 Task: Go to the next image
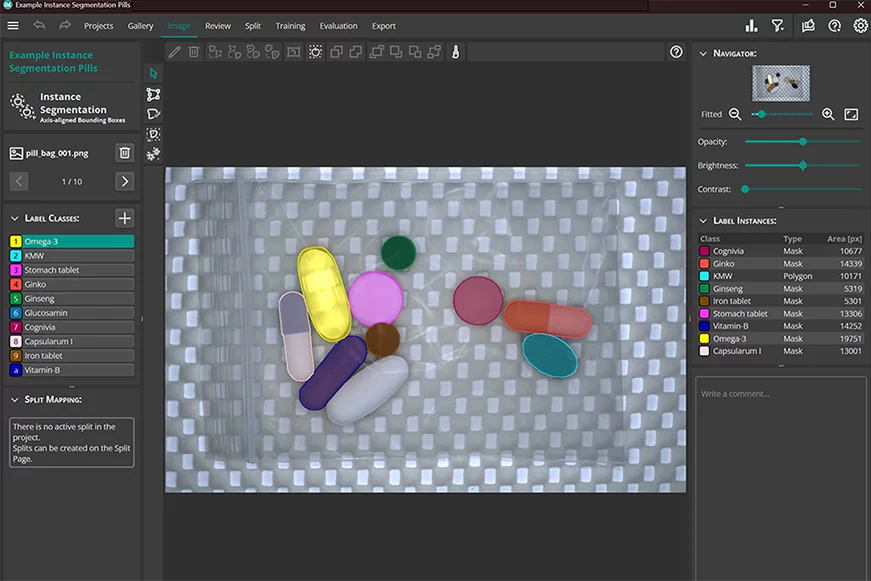[x=124, y=181]
